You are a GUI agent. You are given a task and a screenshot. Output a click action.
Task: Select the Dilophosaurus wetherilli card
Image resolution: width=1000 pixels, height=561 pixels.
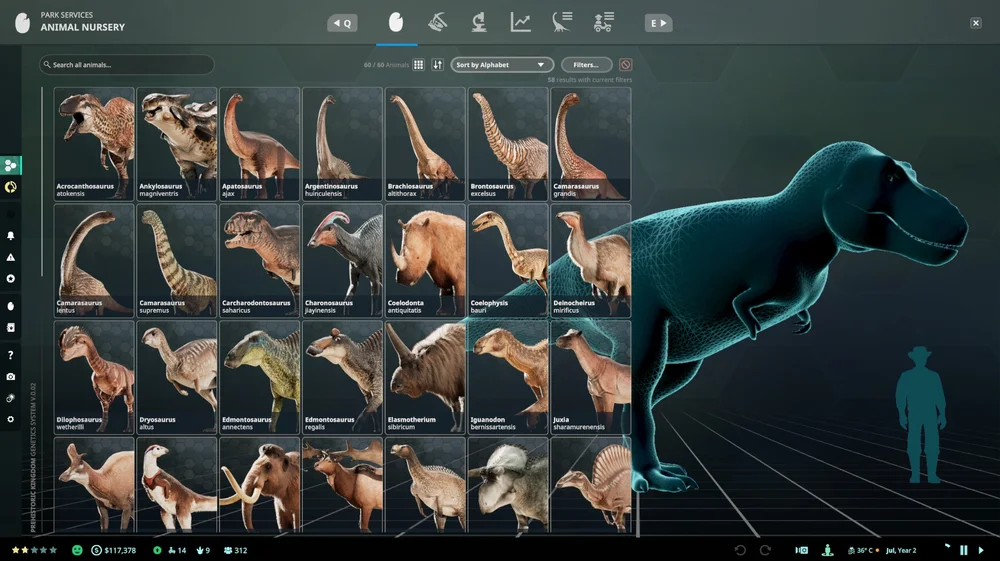click(x=94, y=377)
